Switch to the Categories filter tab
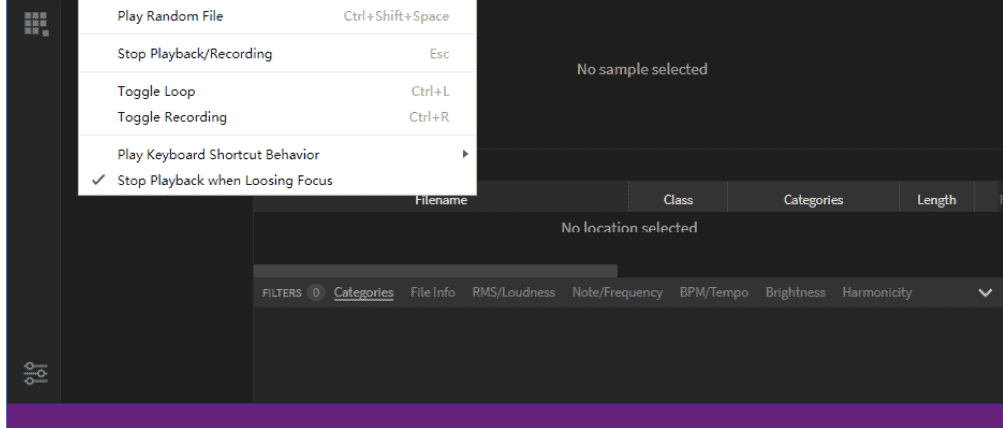This screenshot has height=428, width=1003. coord(363,292)
